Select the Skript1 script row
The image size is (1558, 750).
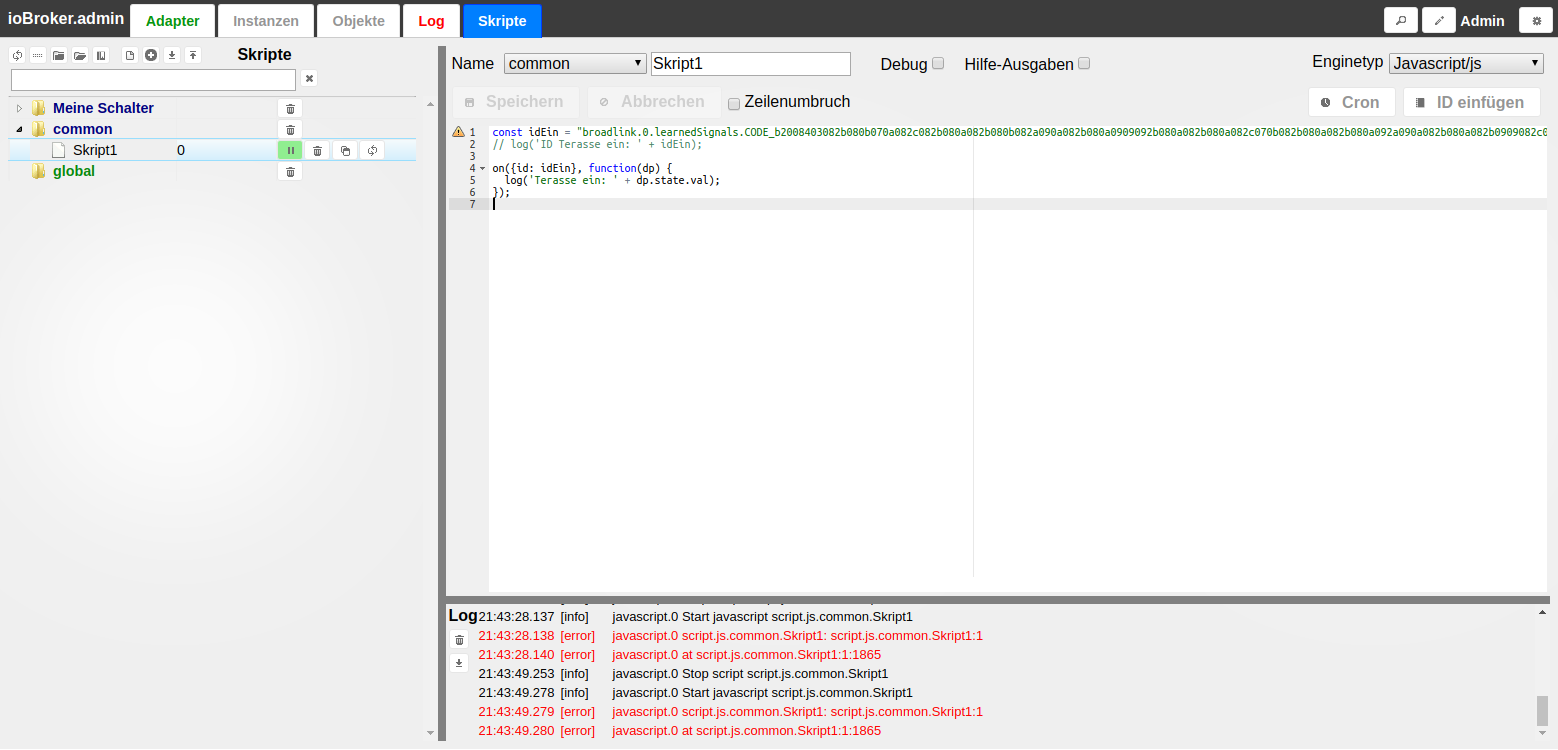coord(212,150)
